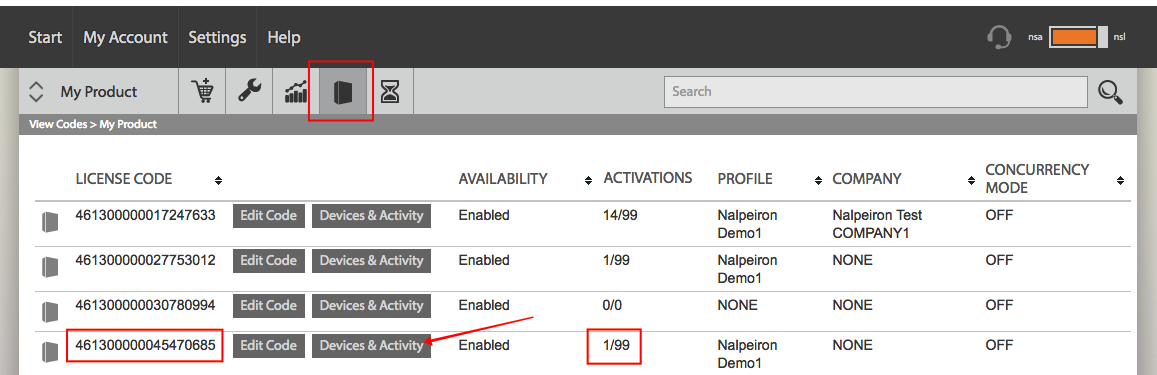This screenshot has width=1157, height=375.
Task: Open Devices & Activity for 461300000045470685
Action: [x=371, y=345]
